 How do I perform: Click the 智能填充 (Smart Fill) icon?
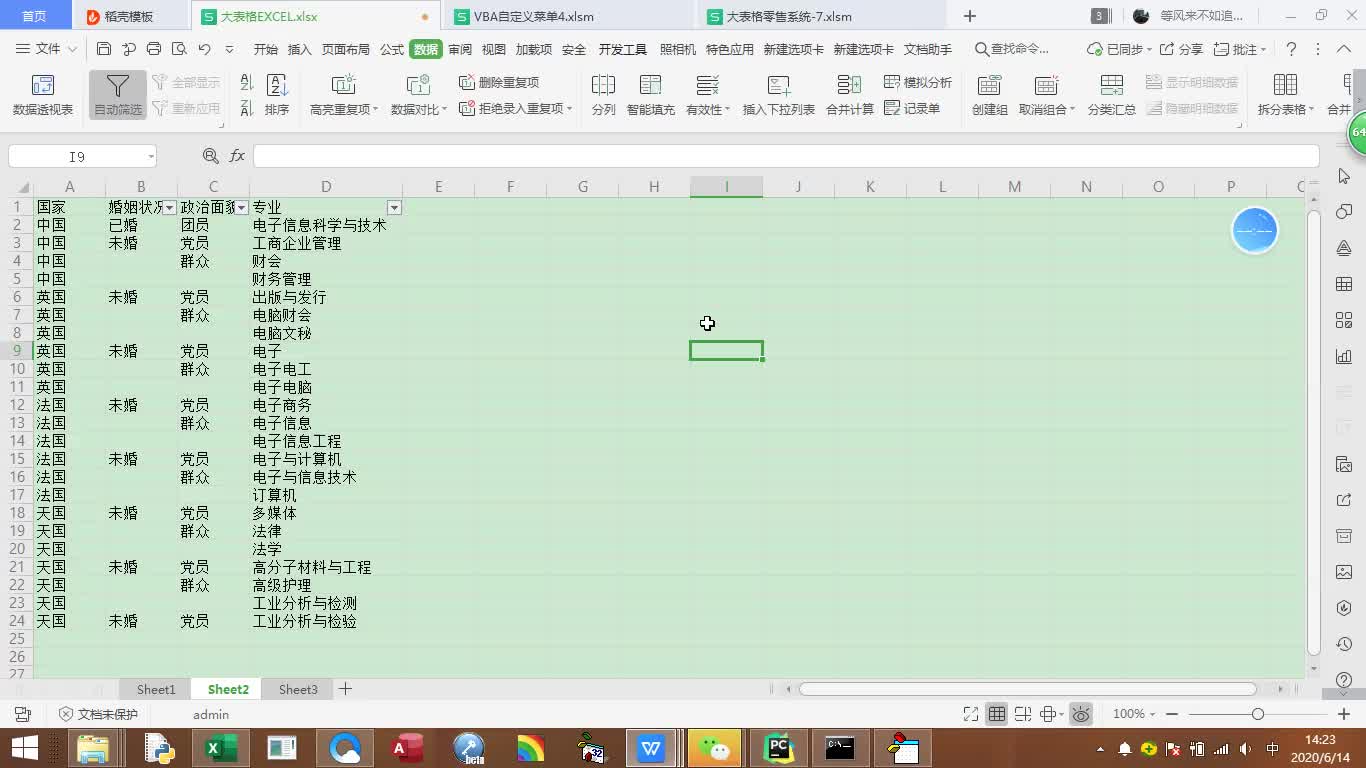652,94
